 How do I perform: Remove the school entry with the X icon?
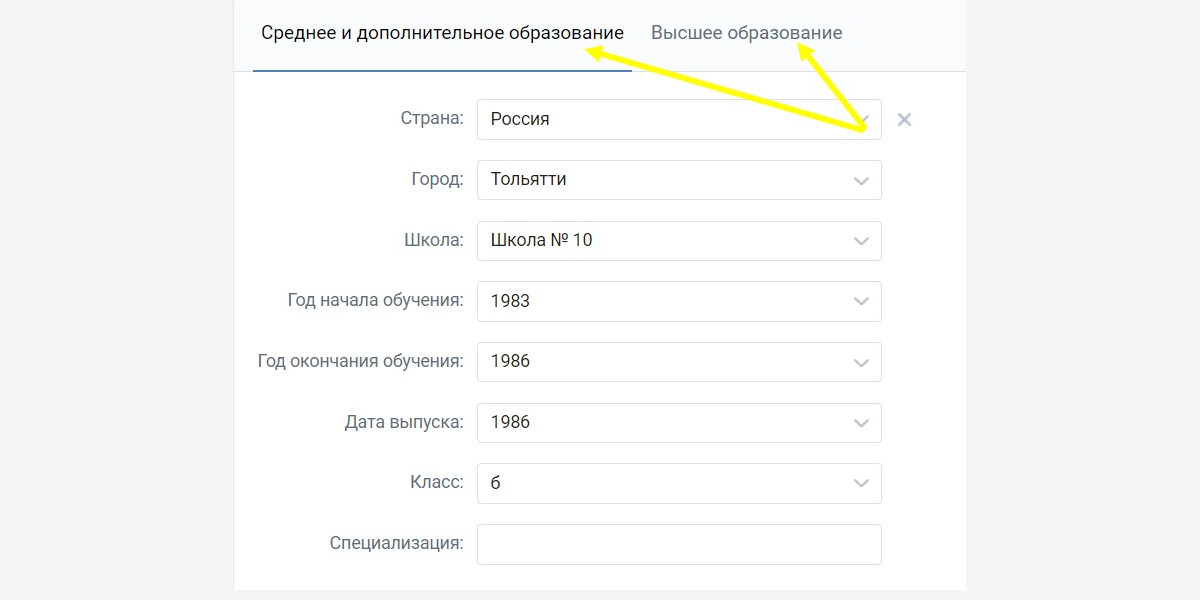[x=904, y=120]
